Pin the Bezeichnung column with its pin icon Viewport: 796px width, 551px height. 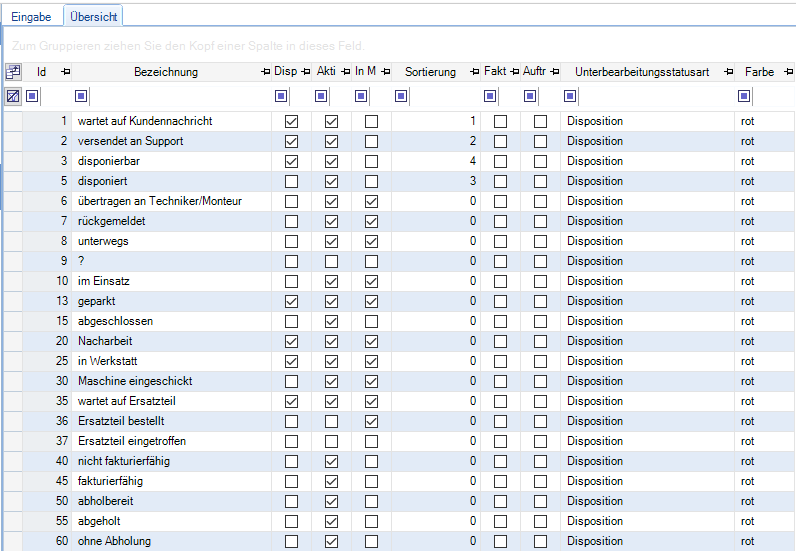click(x=263, y=72)
